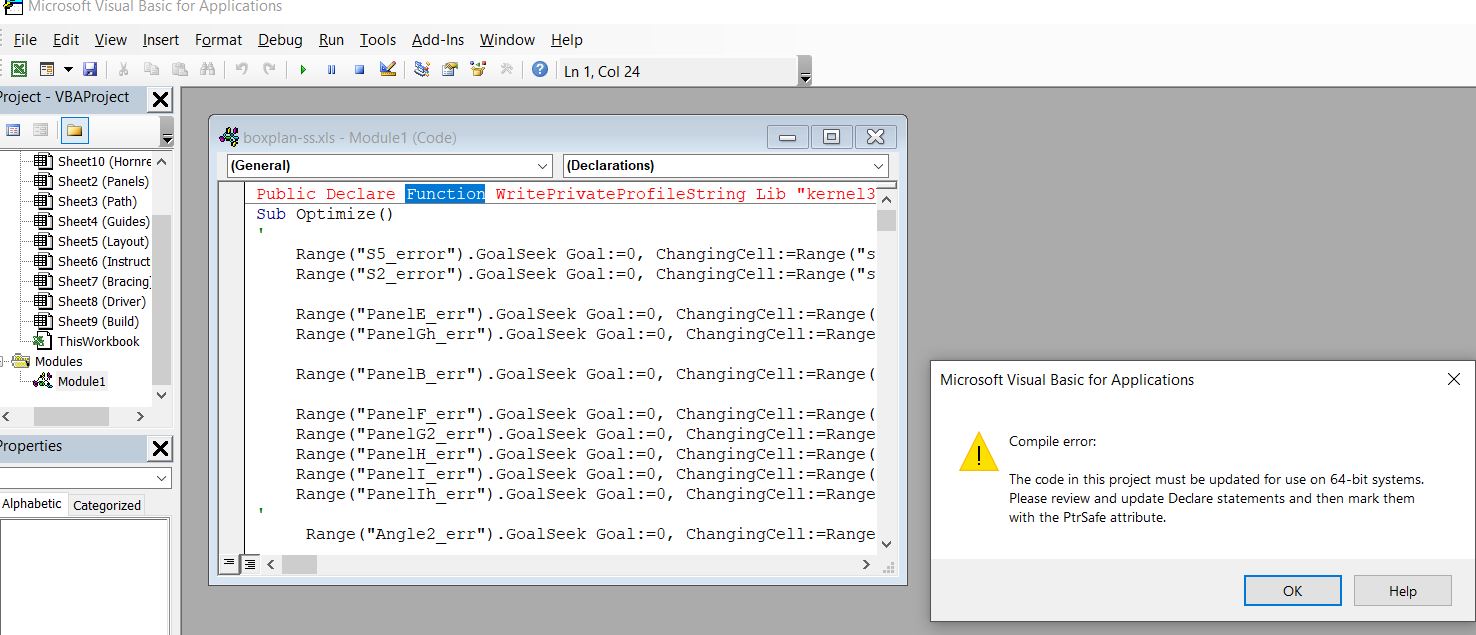Toggle Design Mode icon
The width and height of the screenshot is (1476, 635).
[x=388, y=69]
